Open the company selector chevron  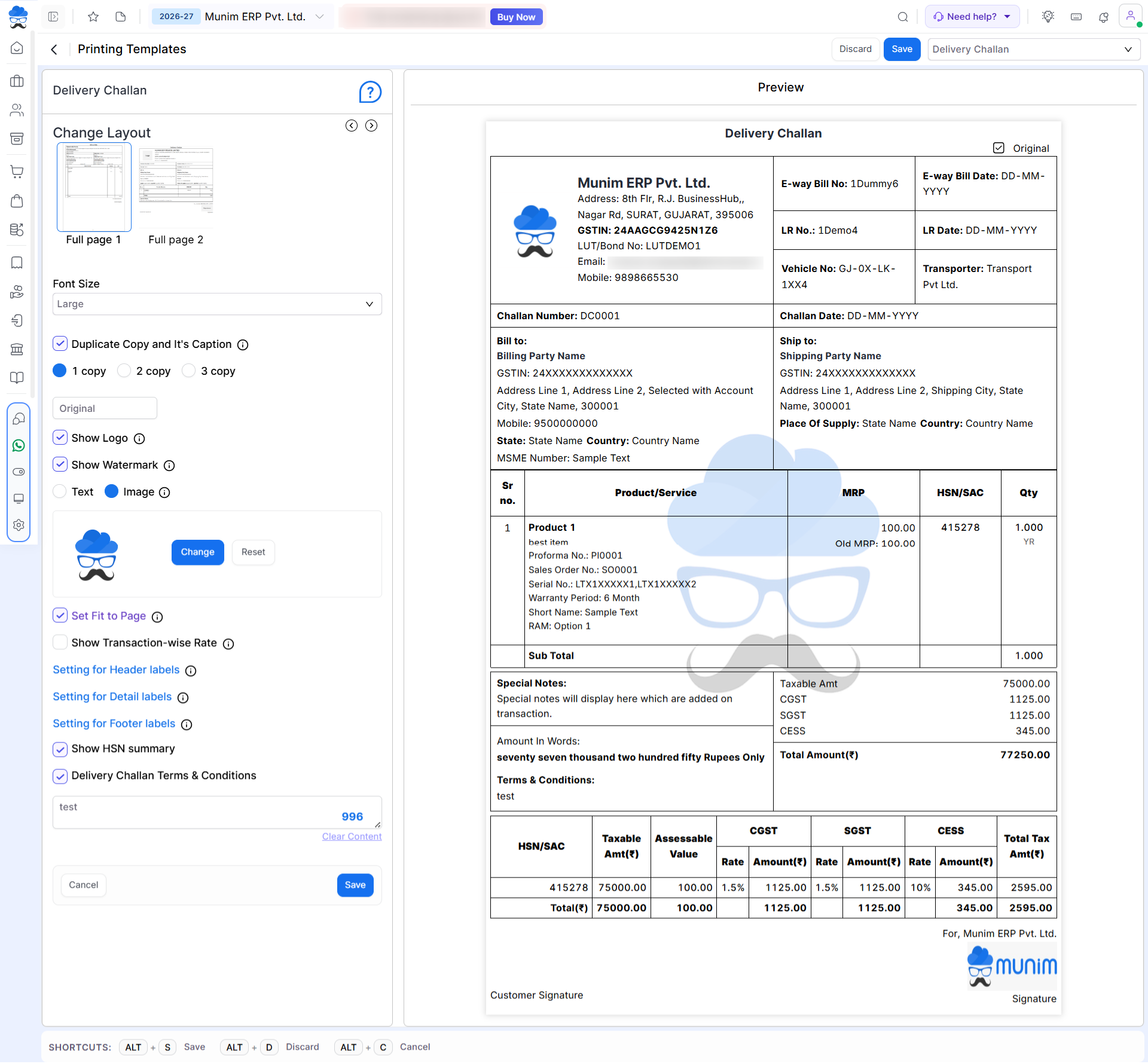point(320,17)
